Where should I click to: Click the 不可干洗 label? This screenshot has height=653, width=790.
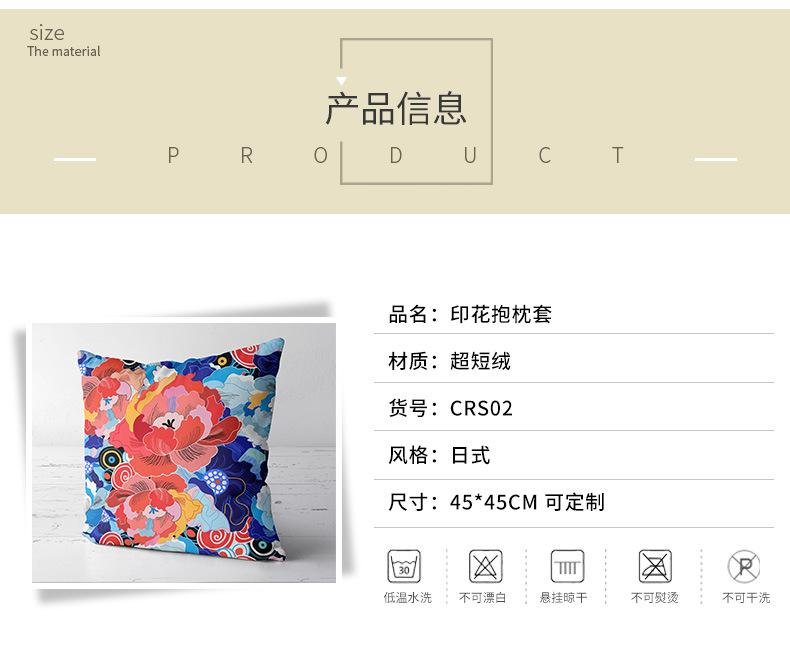coord(746,598)
